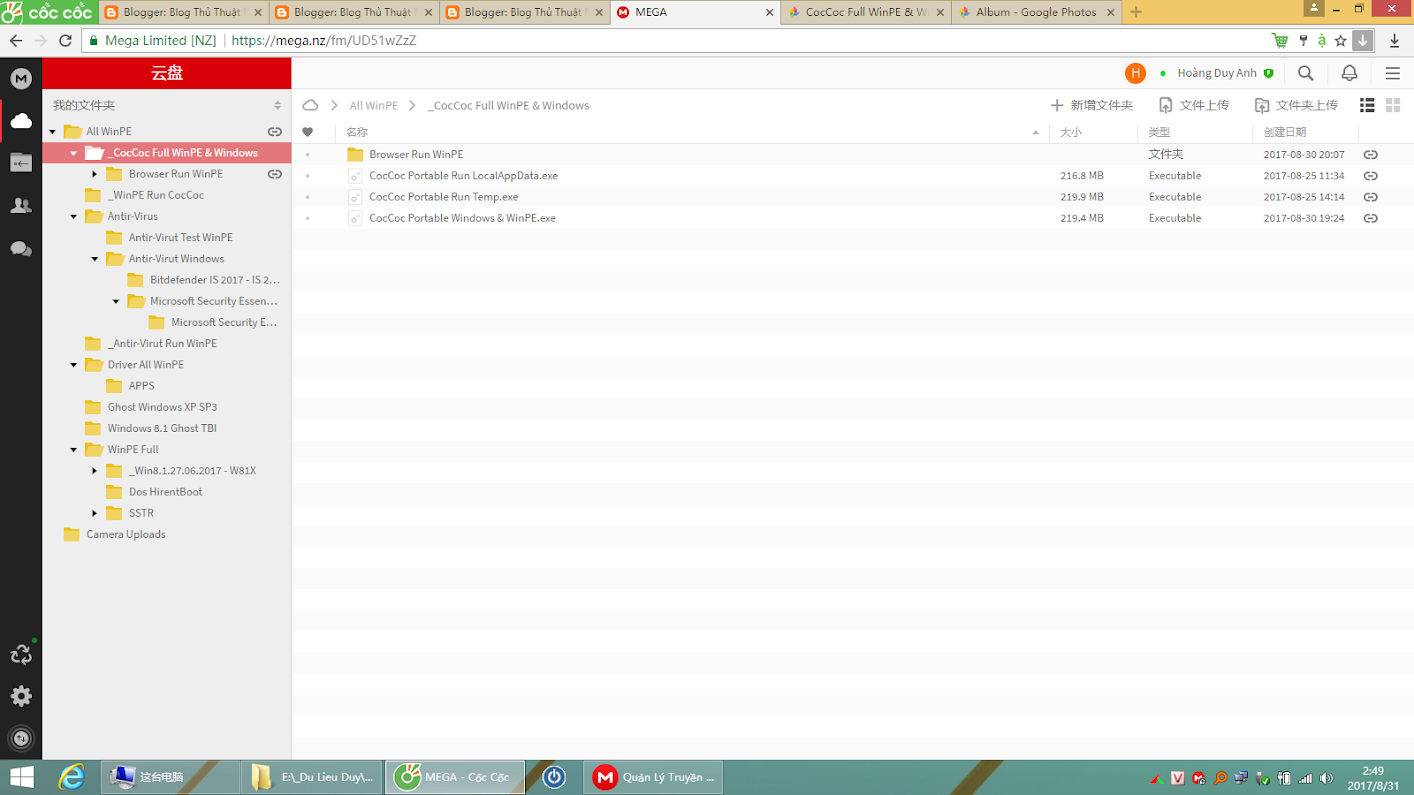Switch to grid thumbnail view
This screenshot has width=1414, height=795.
pyautogui.click(x=1392, y=105)
